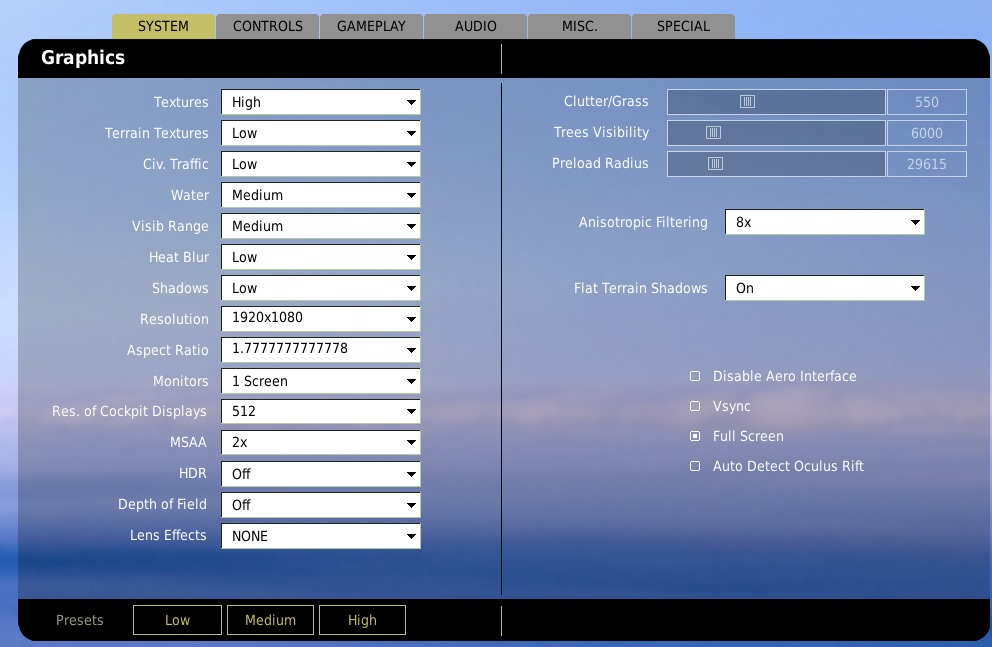
Task: Open the Water quality dropdown
Action: pyautogui.click(x=321, y=195)
